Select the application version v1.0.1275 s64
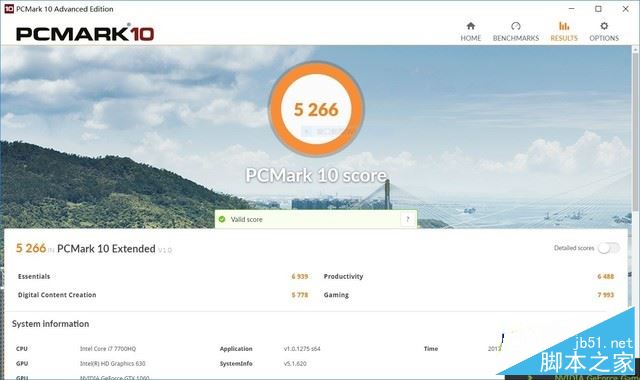This screenshot has width=640, height=380. coord(302,349)
